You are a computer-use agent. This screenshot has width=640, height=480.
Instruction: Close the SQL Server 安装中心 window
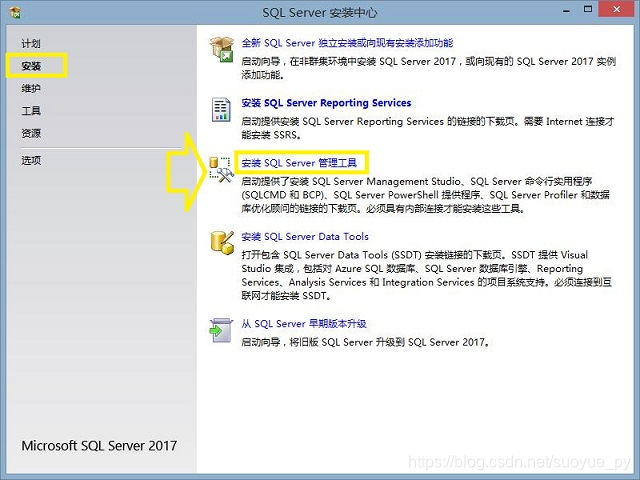tap(617, 9)
